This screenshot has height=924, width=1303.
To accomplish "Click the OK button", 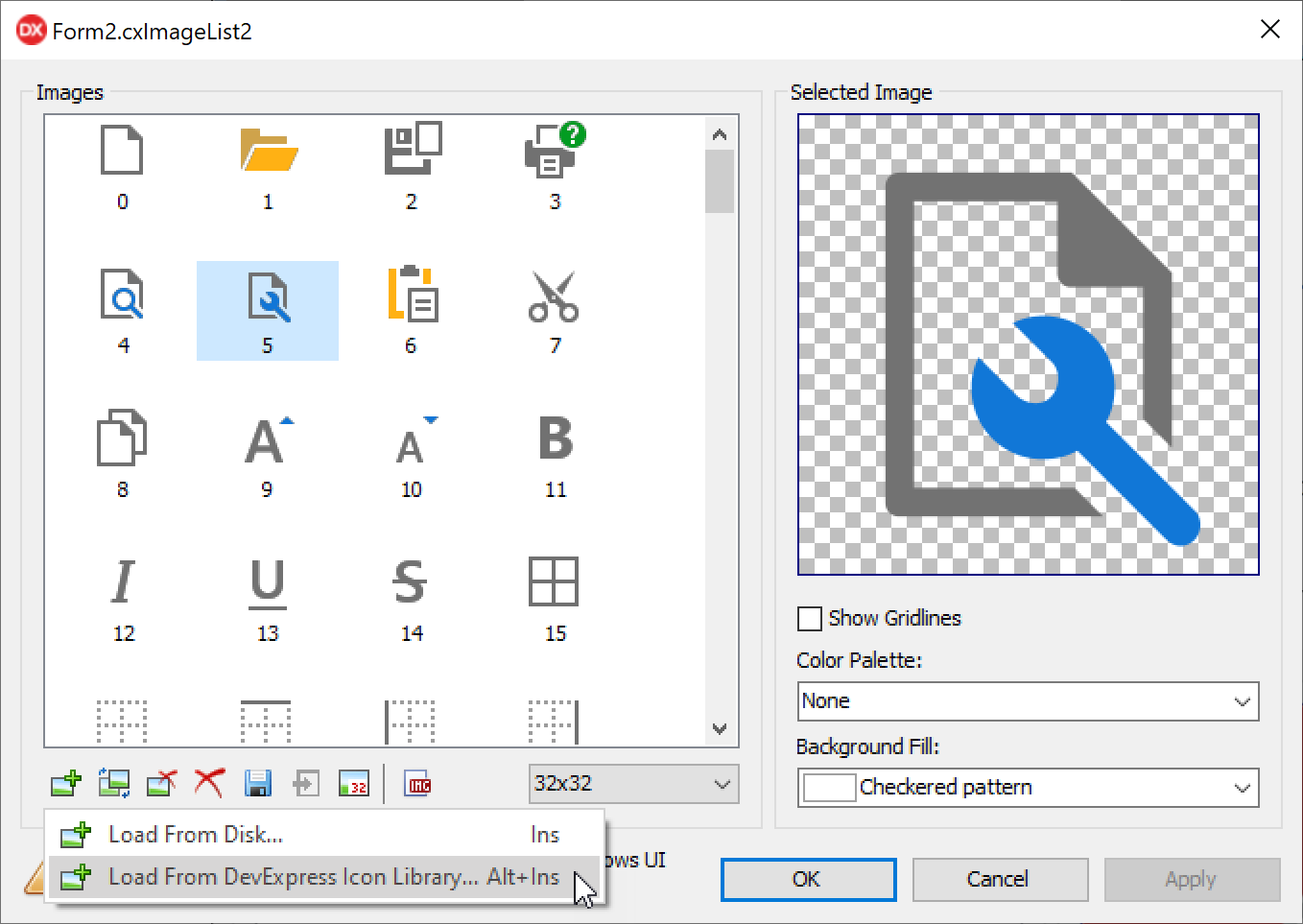I will pyautogui.click(x=808, y=880).
